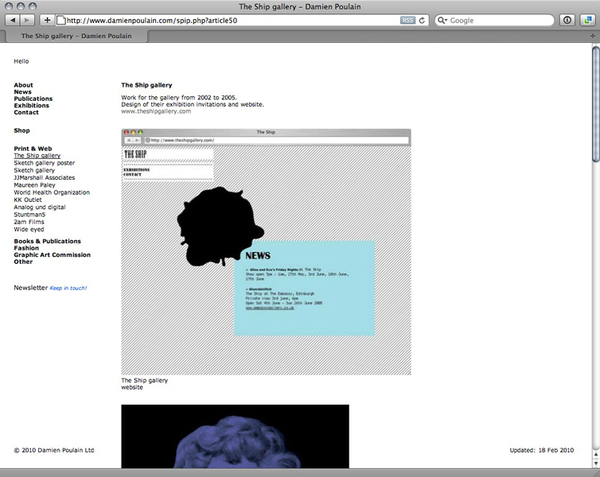Click the blue toolbar icon at far right
600x477 pixels.
click(x=587, y=20)
